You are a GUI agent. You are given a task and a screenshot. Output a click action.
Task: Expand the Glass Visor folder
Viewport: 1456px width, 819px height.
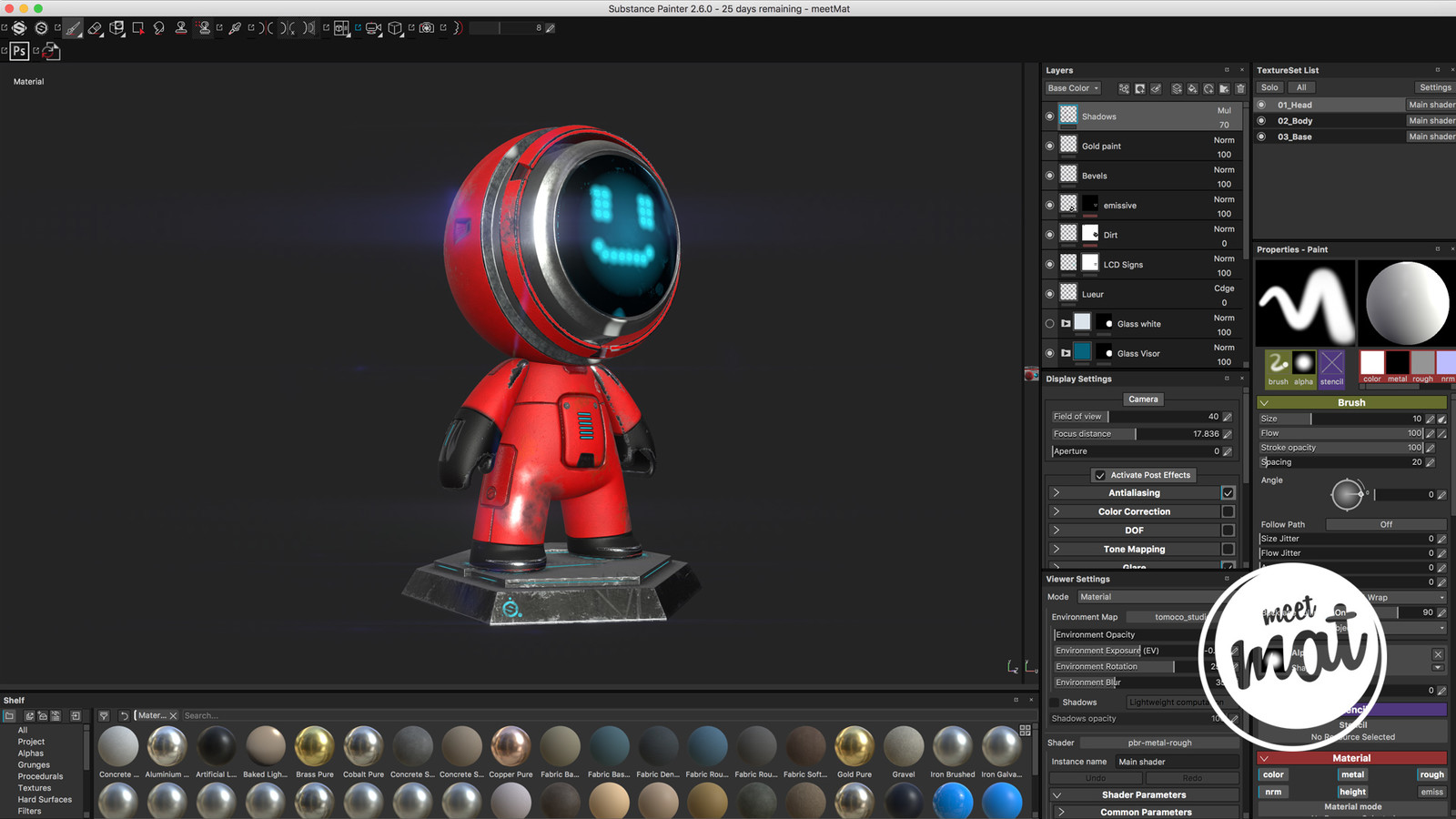tap(1066, 353)
